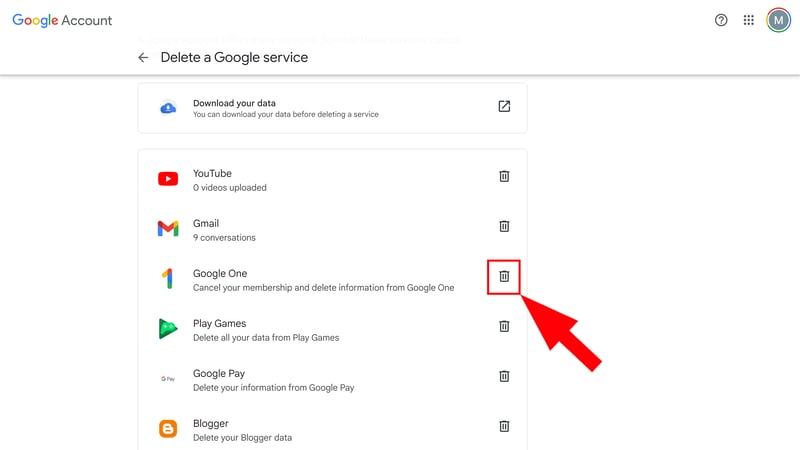The image size is (800, 450).
Task: Remove Play Games using trash icon
Action: coord(504,326)
